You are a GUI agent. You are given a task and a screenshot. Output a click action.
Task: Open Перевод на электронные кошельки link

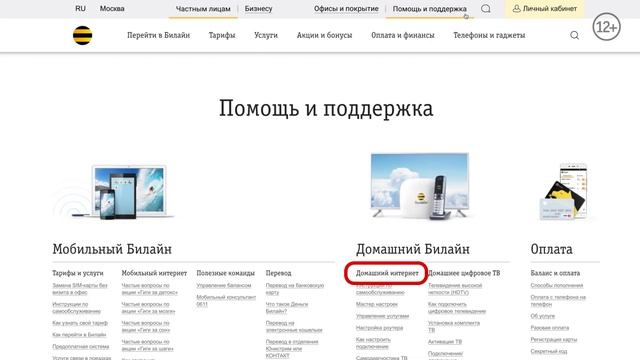pyautogui.click(x=294, y=327)
